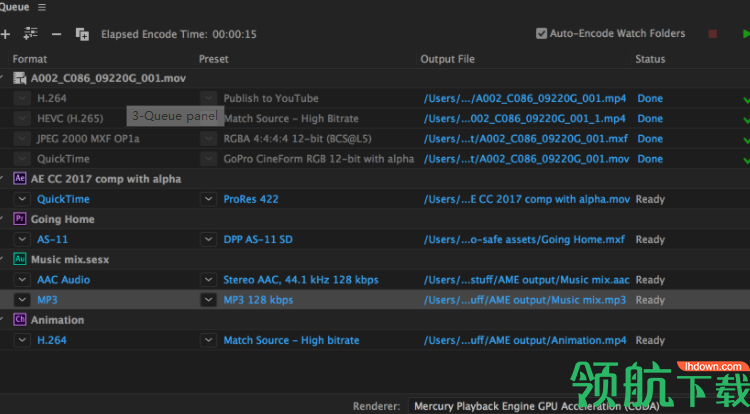Click the Add Source plus icon

[5, 34]
